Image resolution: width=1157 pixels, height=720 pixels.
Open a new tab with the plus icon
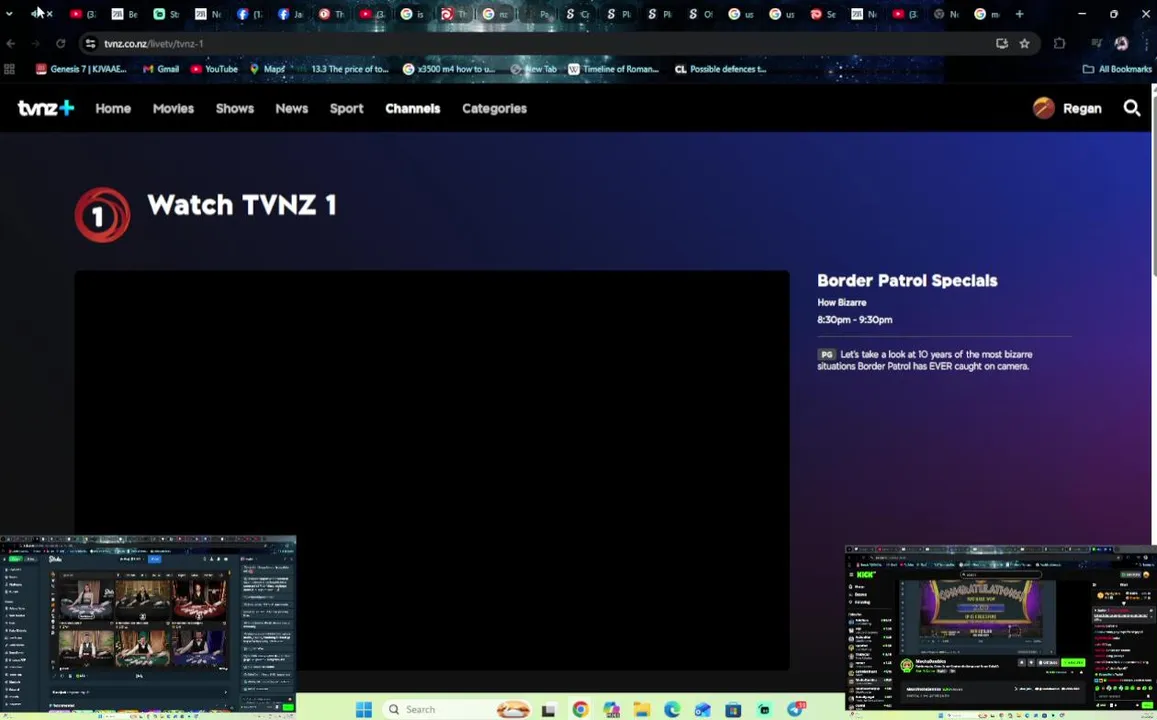(1019, 14)
